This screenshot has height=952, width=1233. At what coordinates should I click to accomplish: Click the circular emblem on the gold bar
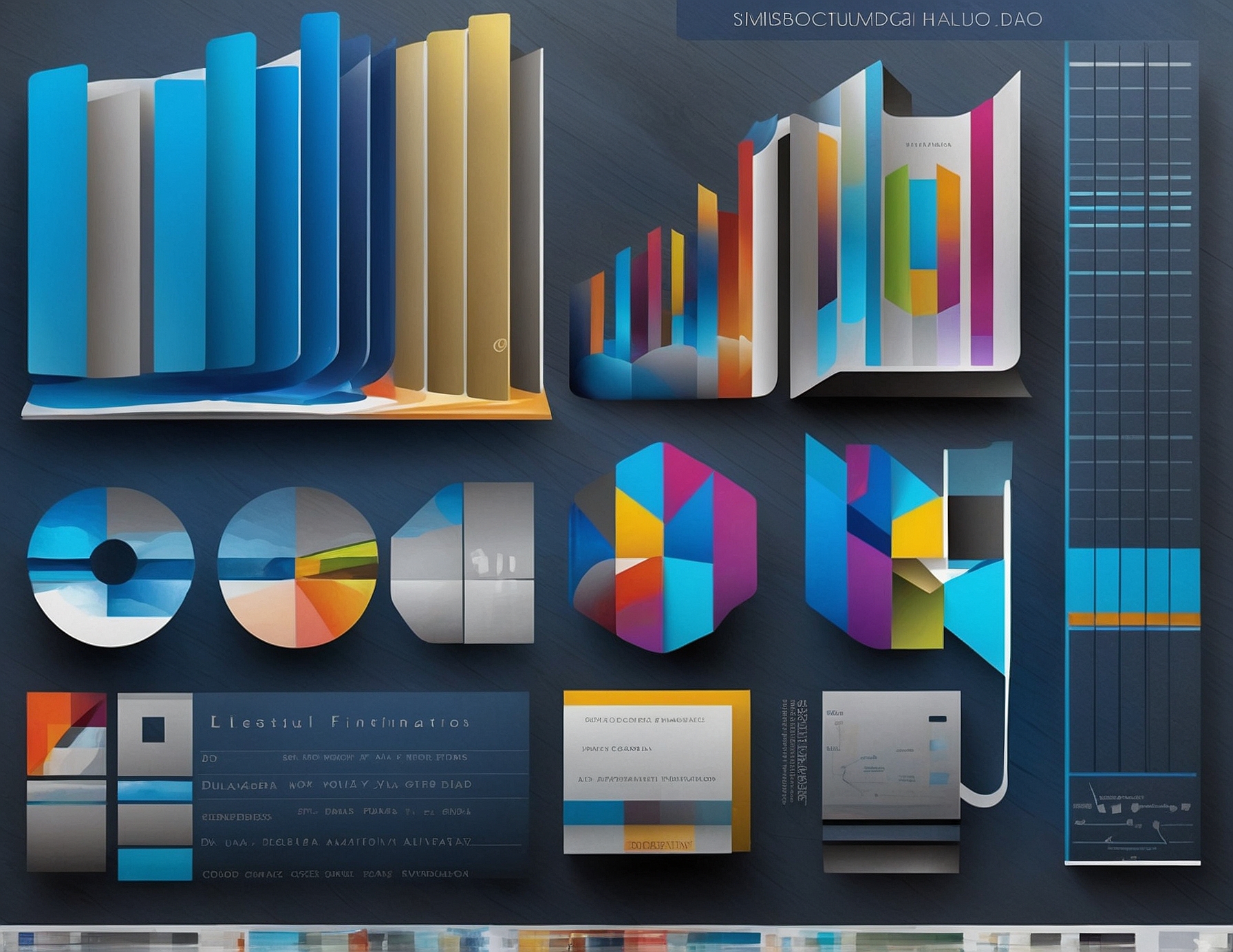point(500,345)
